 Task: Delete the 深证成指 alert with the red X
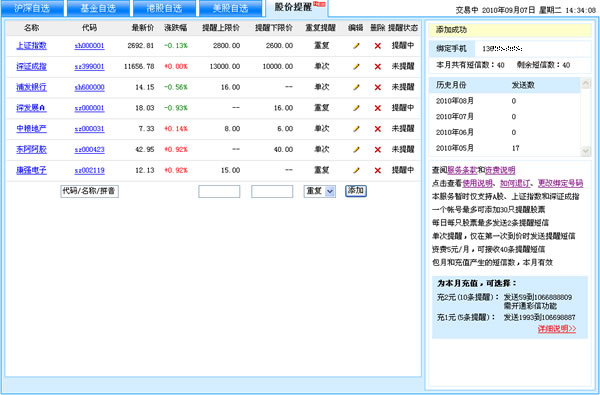pyautogui.click(x=378, y=67)
